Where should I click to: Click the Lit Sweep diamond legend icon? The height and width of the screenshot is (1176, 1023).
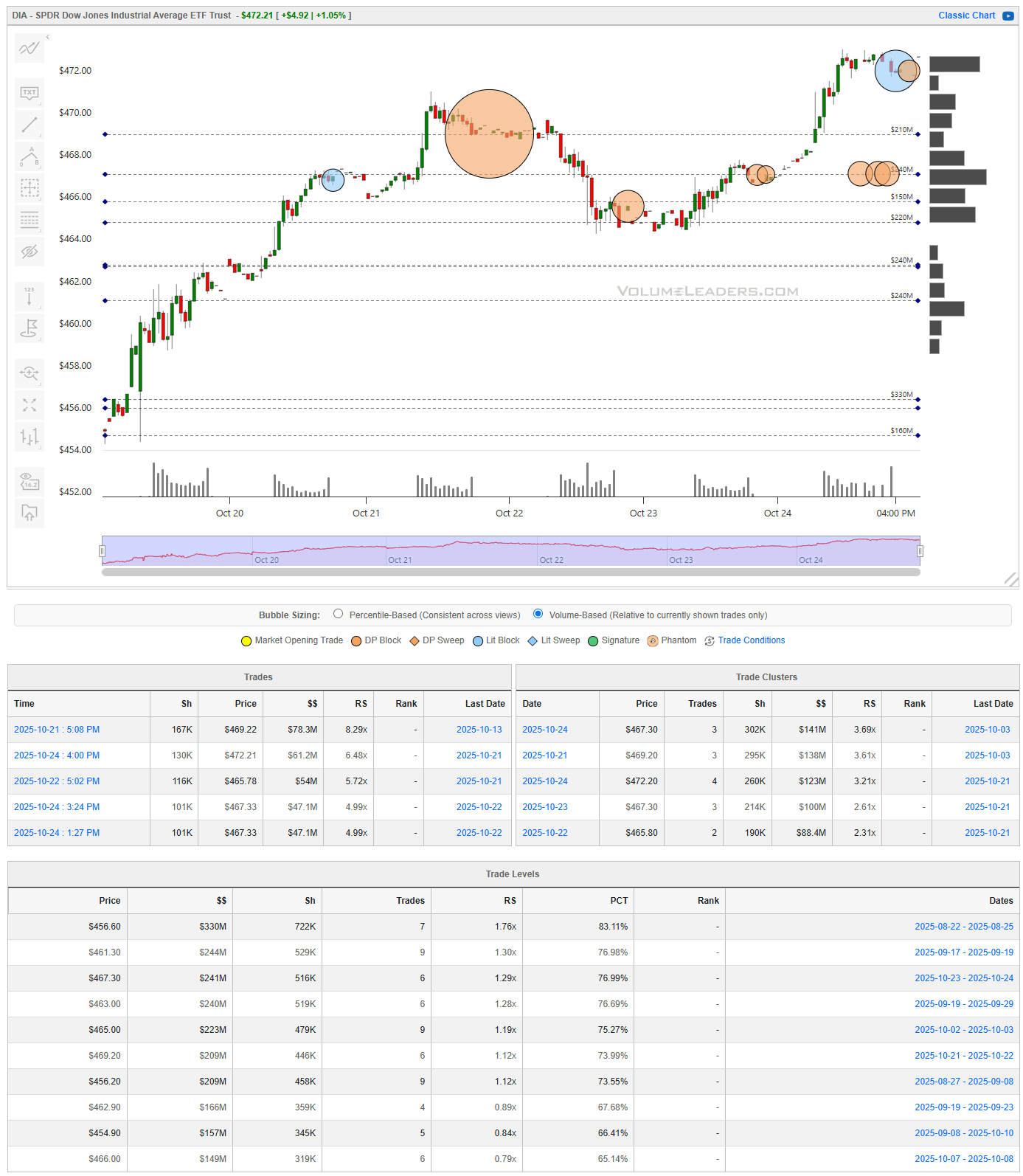(x=533, y=641)
